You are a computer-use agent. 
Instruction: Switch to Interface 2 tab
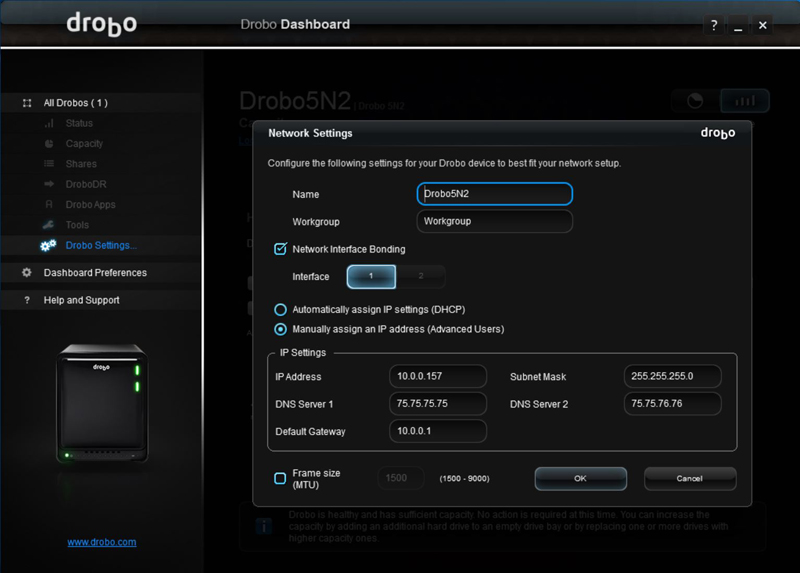[421, 276]
